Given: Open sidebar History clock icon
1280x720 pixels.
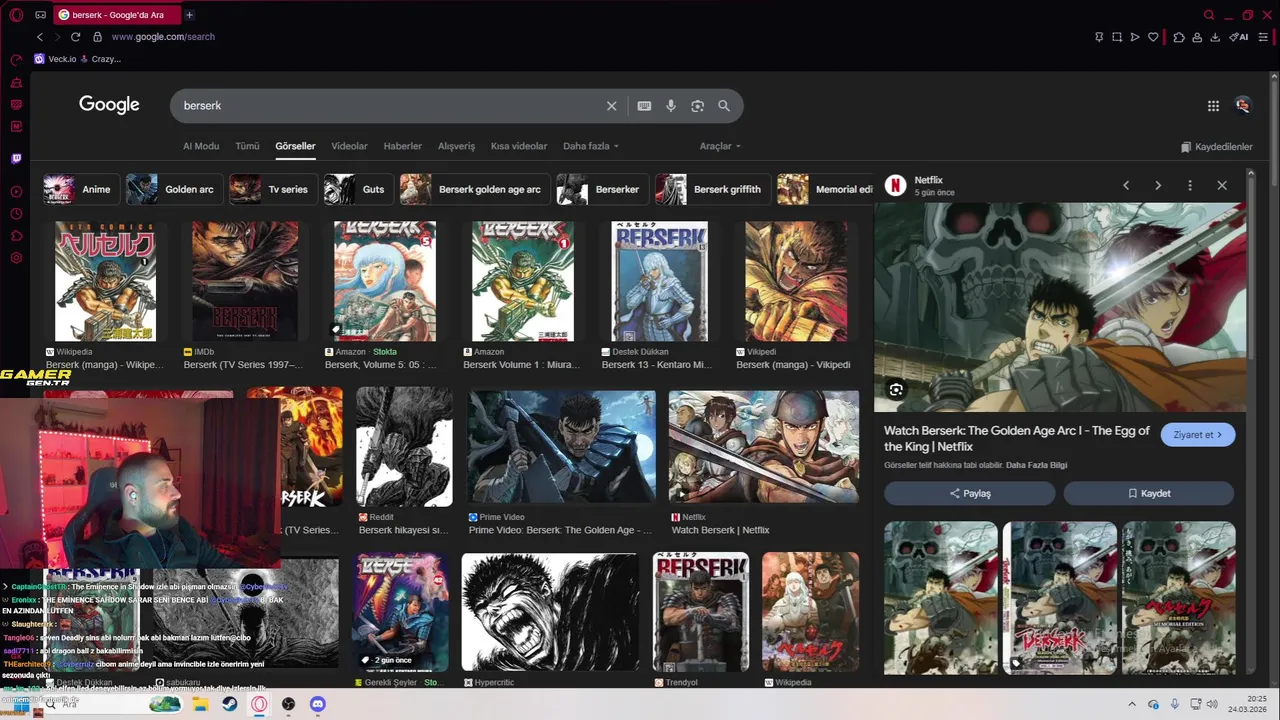Looking at the screenshot, I should tap(16, 213).
